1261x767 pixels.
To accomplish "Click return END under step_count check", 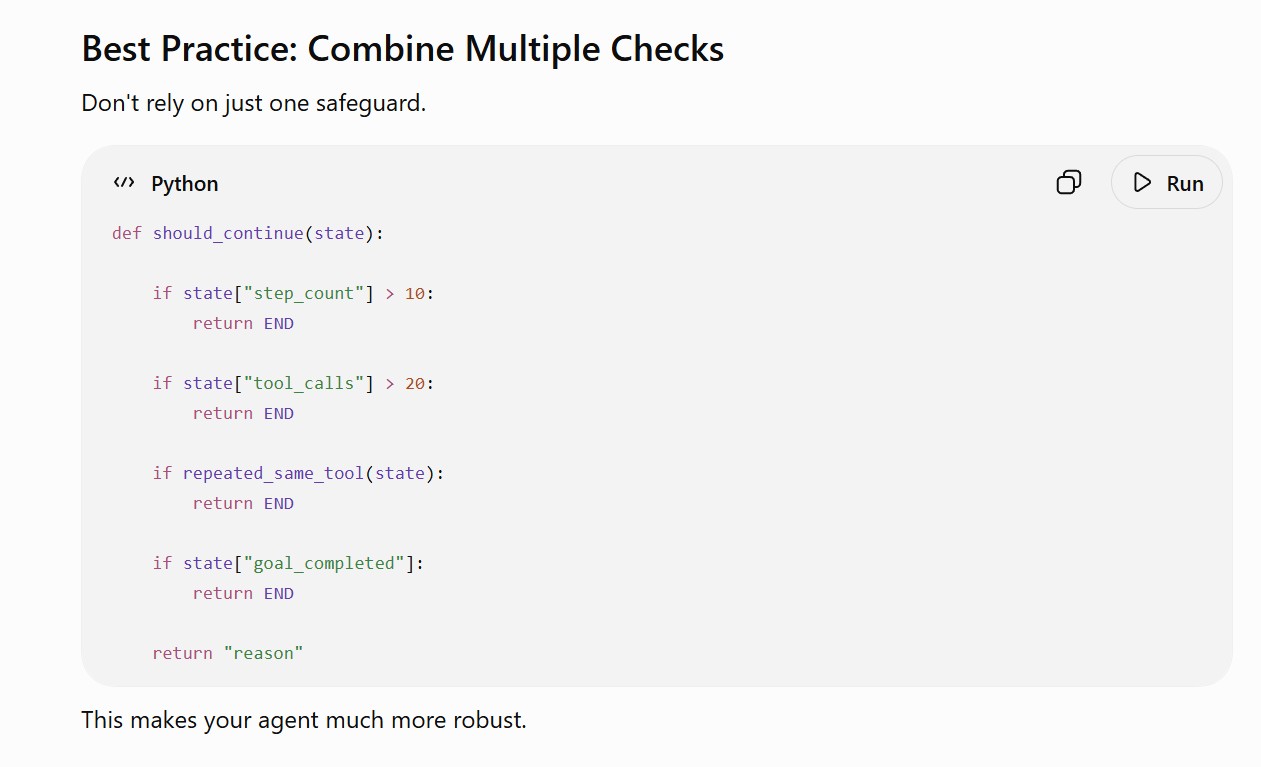I will (243, 323).
